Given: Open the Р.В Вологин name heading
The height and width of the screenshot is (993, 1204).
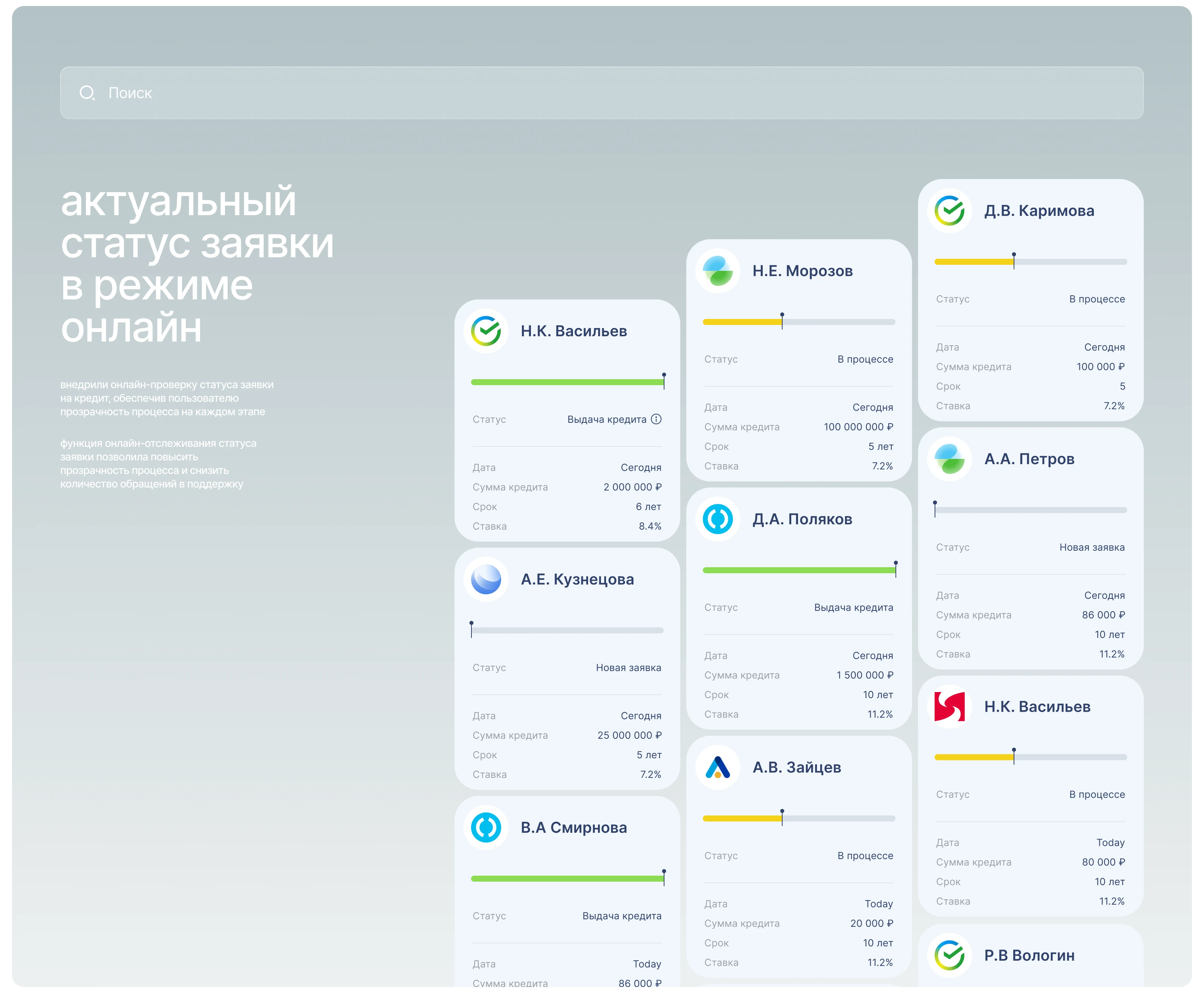Looking at the screenshot, I should [1029, 956].
